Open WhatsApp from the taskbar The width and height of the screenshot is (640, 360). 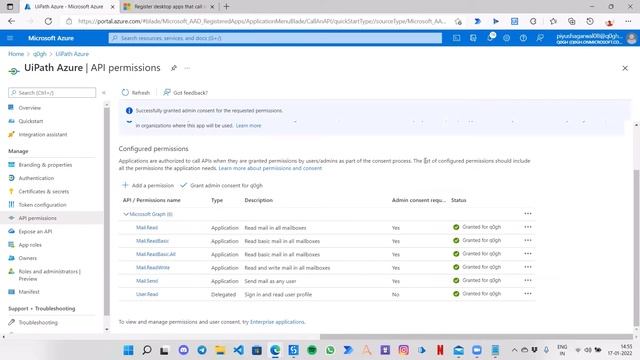pos(330,350)
